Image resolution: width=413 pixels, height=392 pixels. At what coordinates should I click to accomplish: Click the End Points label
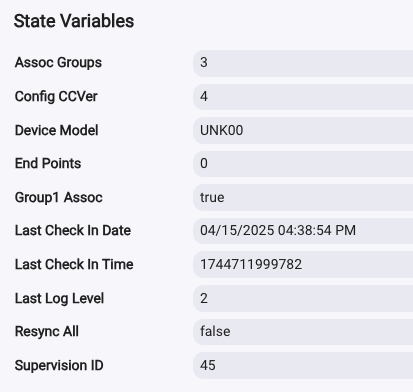point(48,164)
